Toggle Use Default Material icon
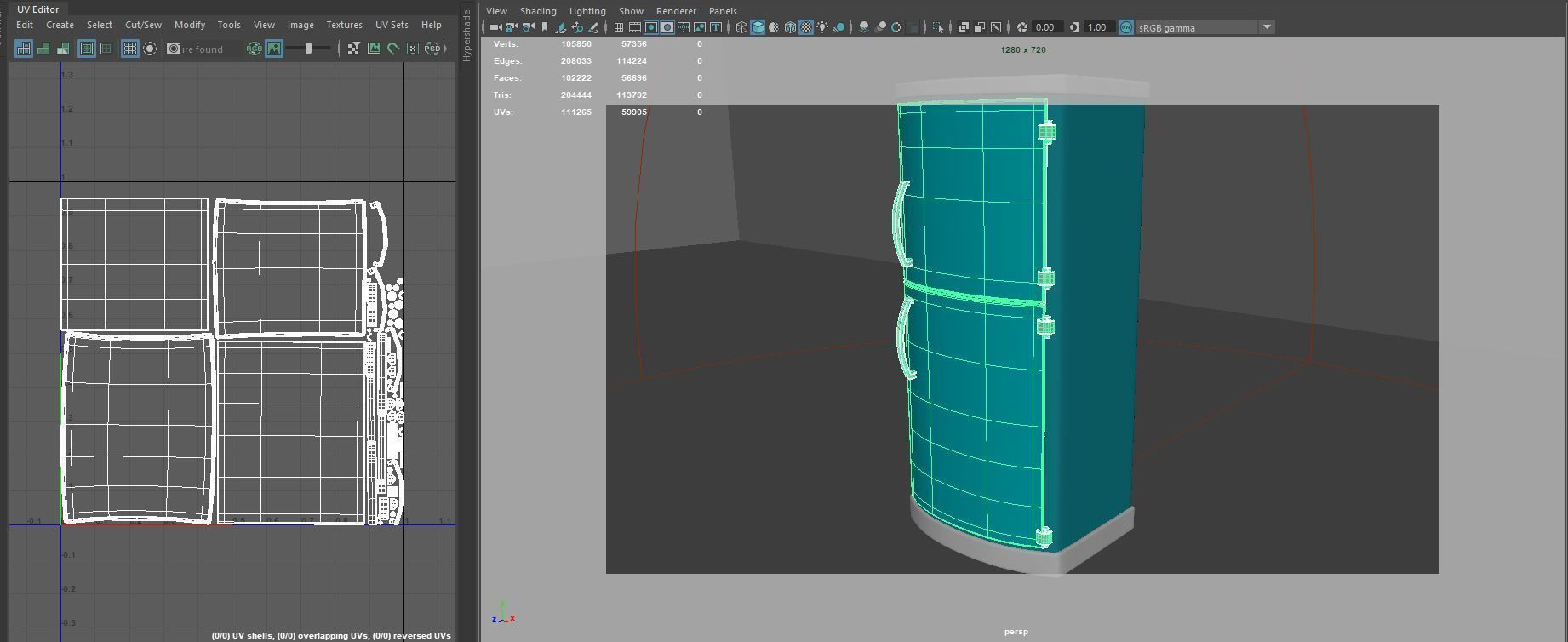Screen dimensions: 1568x642 (x=774, y=27)
